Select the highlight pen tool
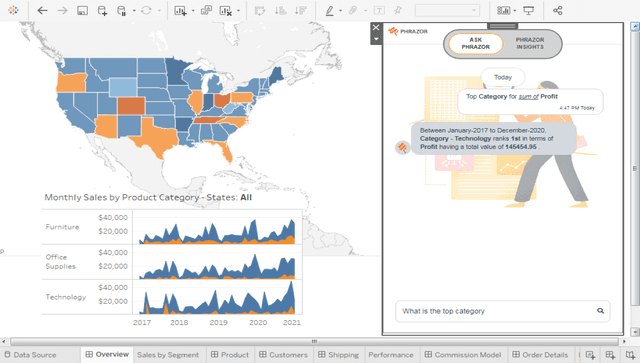This screenshot has width=640, height=363. tap(329, 11)
